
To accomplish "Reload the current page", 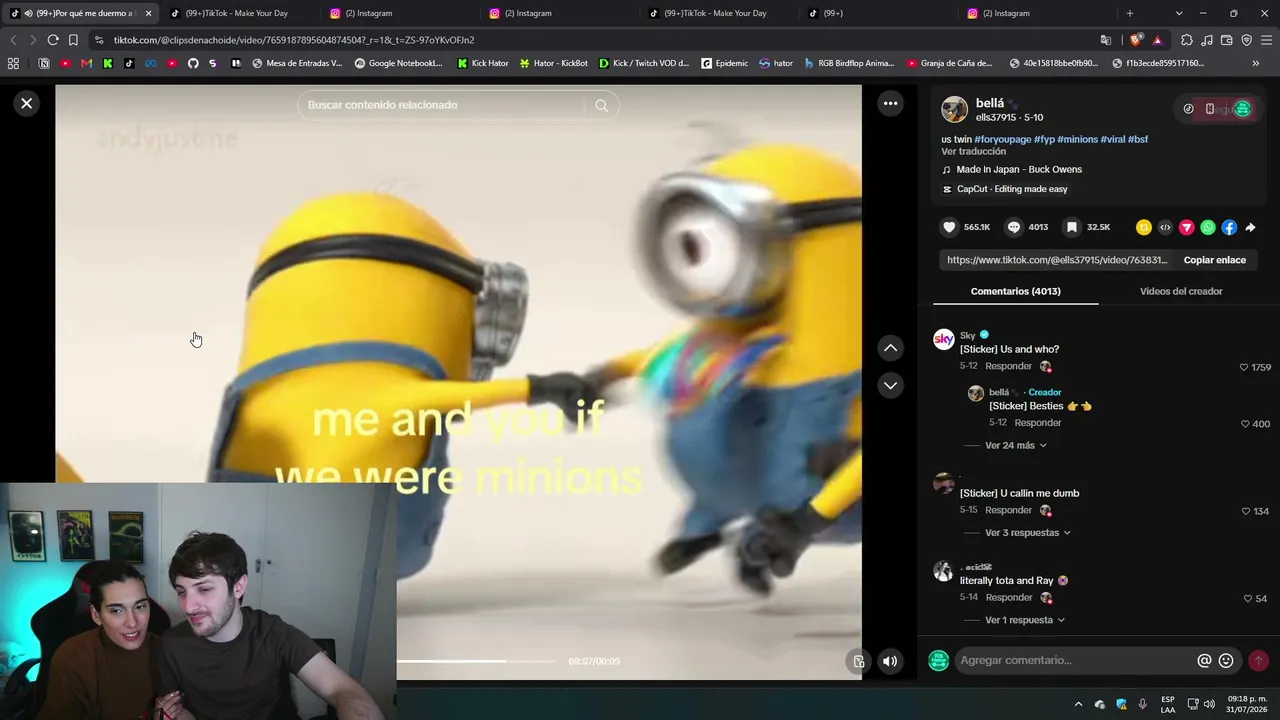I will (x=53, y=40).
